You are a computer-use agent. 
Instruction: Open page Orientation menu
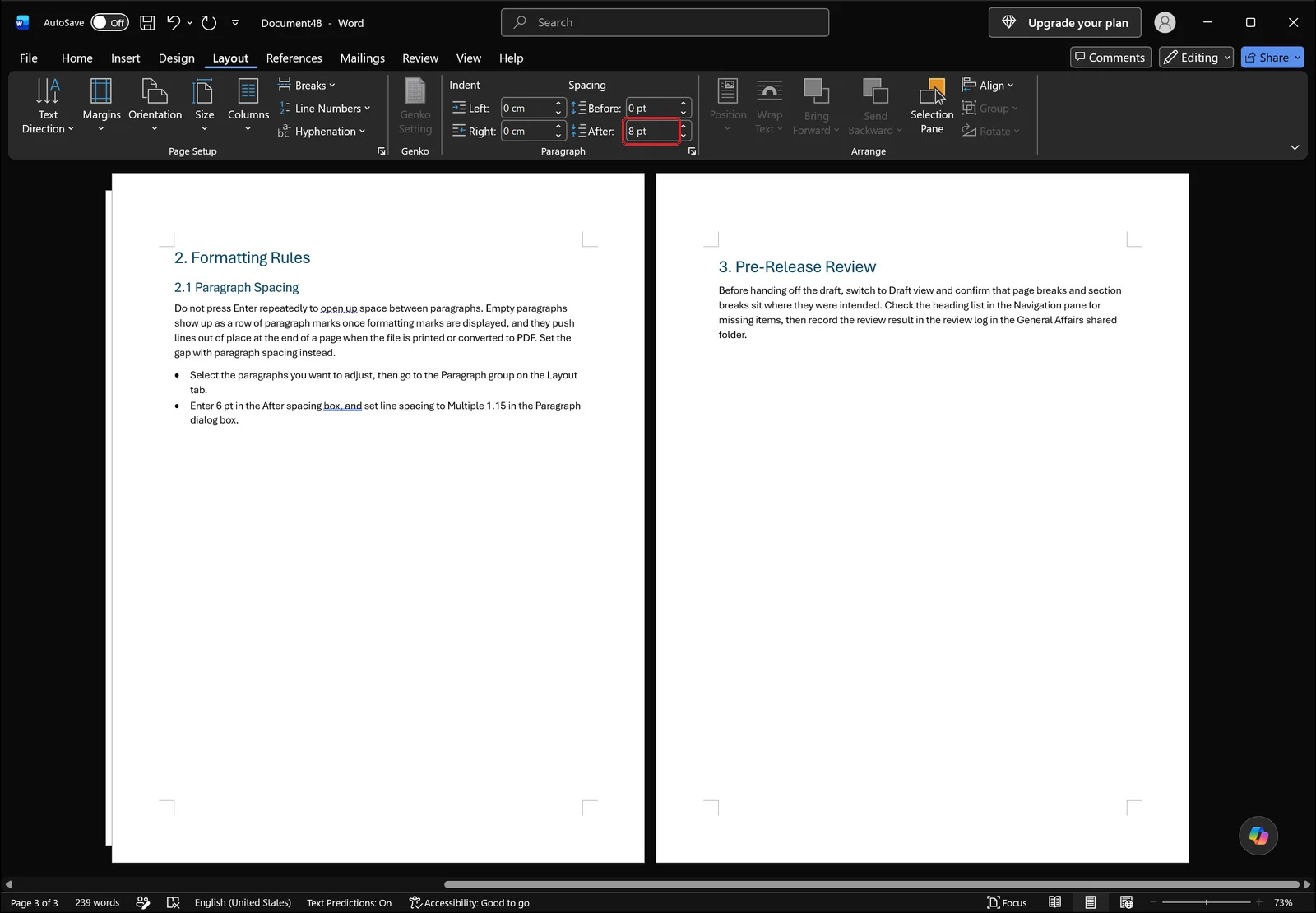155,105
